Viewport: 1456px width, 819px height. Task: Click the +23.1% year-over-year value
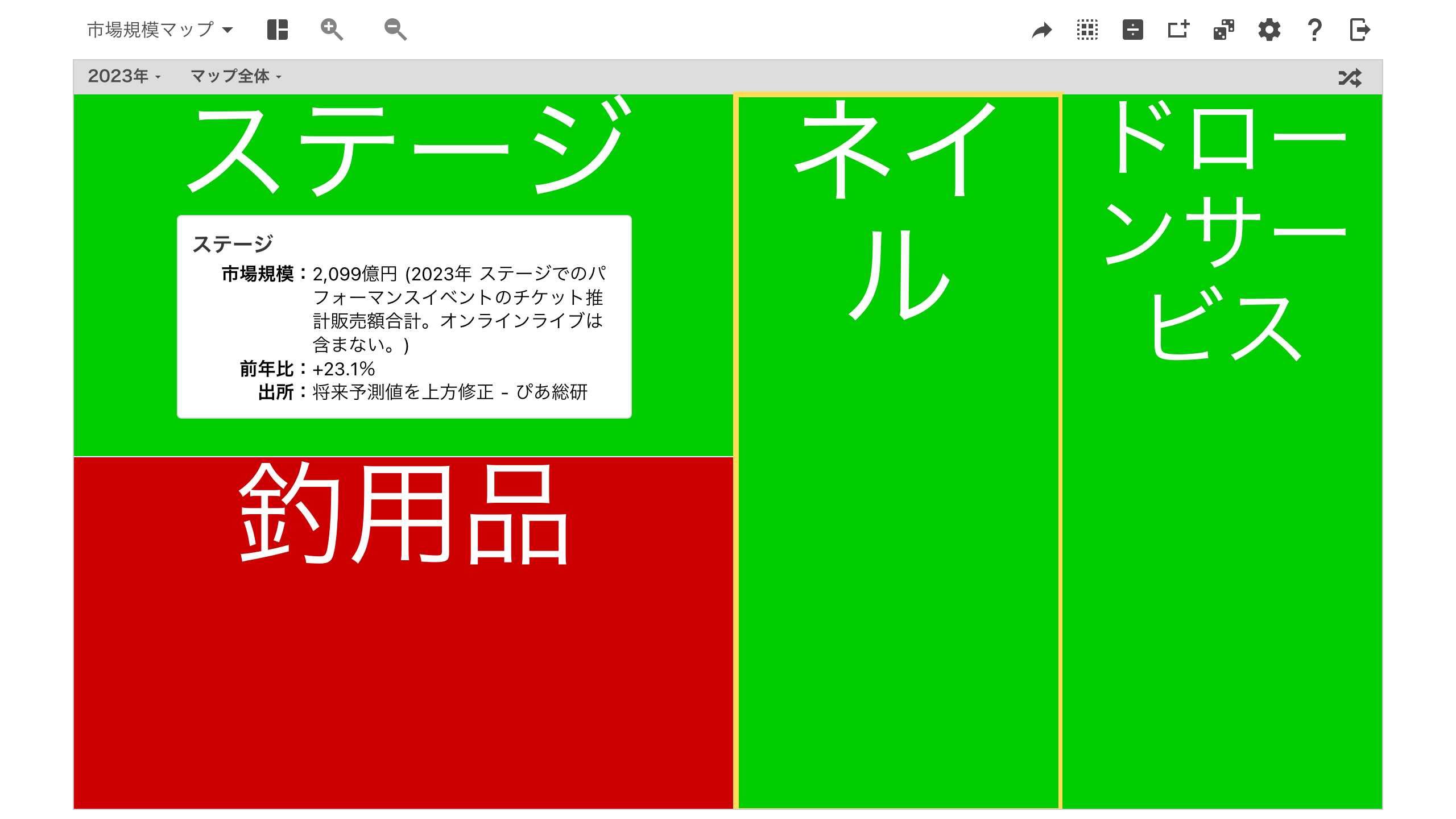344,369
